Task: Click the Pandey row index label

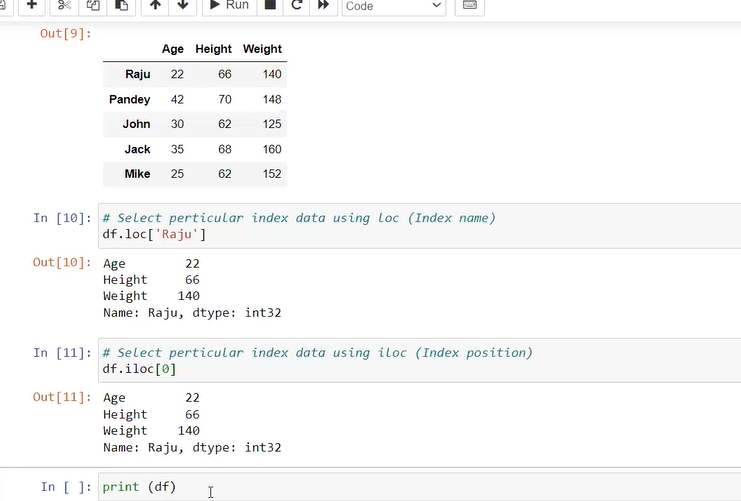Action: 130,99
